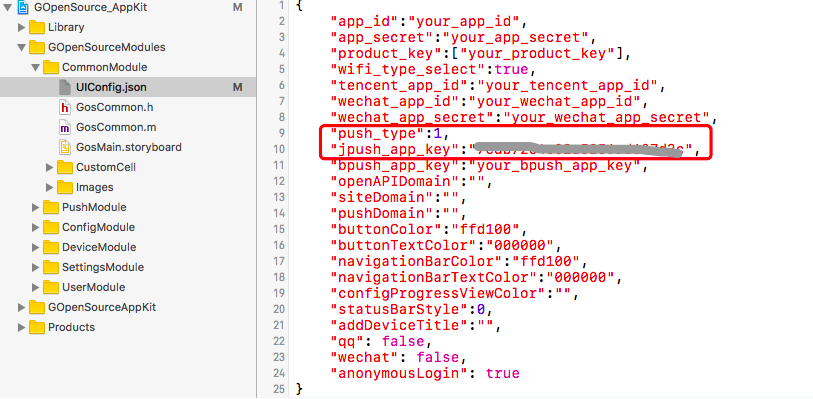Screen dimensions: 813x399
Task: Expand the GOpenSourceAppKit group
Action: click(x=21, y=307)
